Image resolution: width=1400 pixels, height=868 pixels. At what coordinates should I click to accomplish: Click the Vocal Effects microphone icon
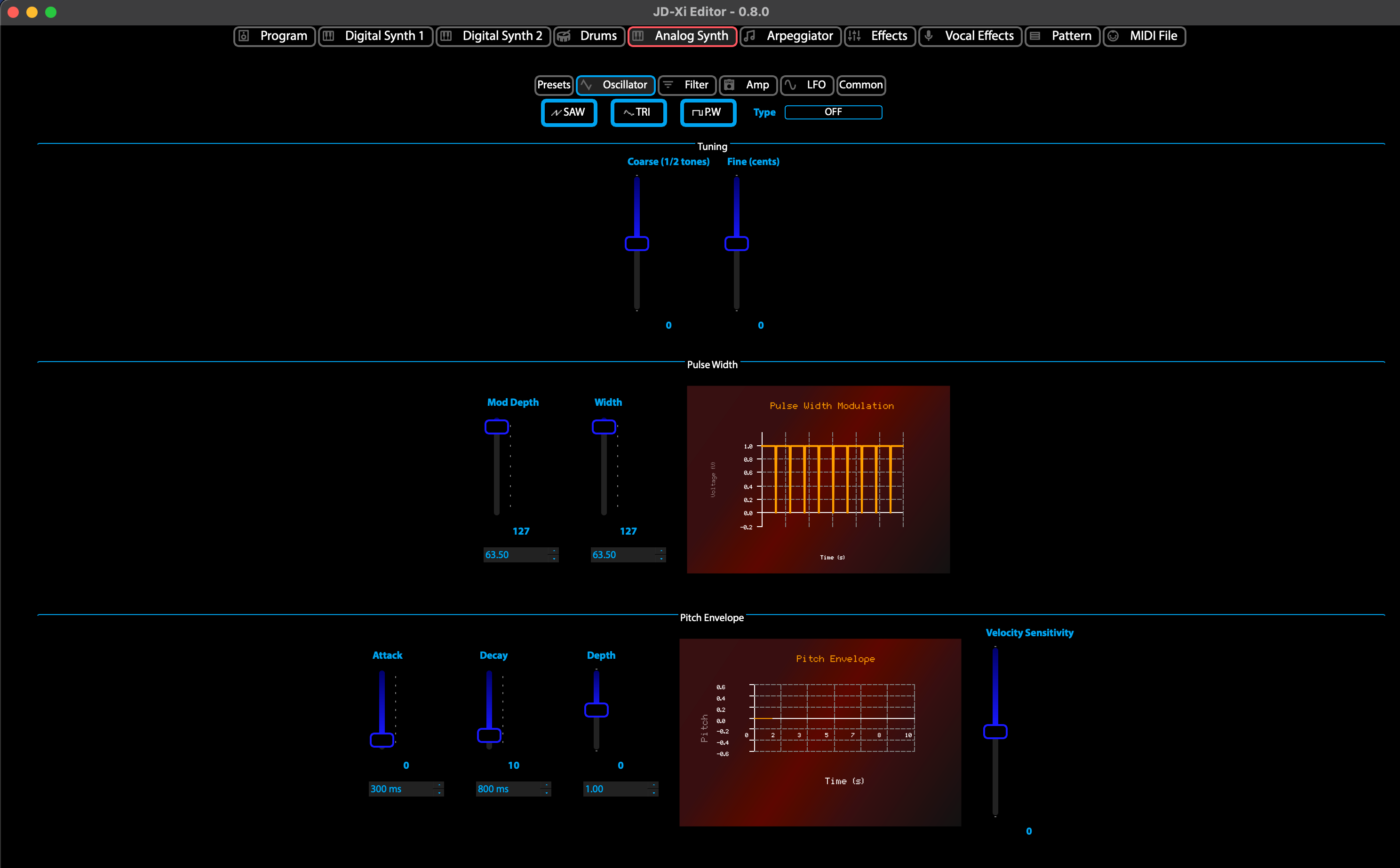[x=929, y=36]
